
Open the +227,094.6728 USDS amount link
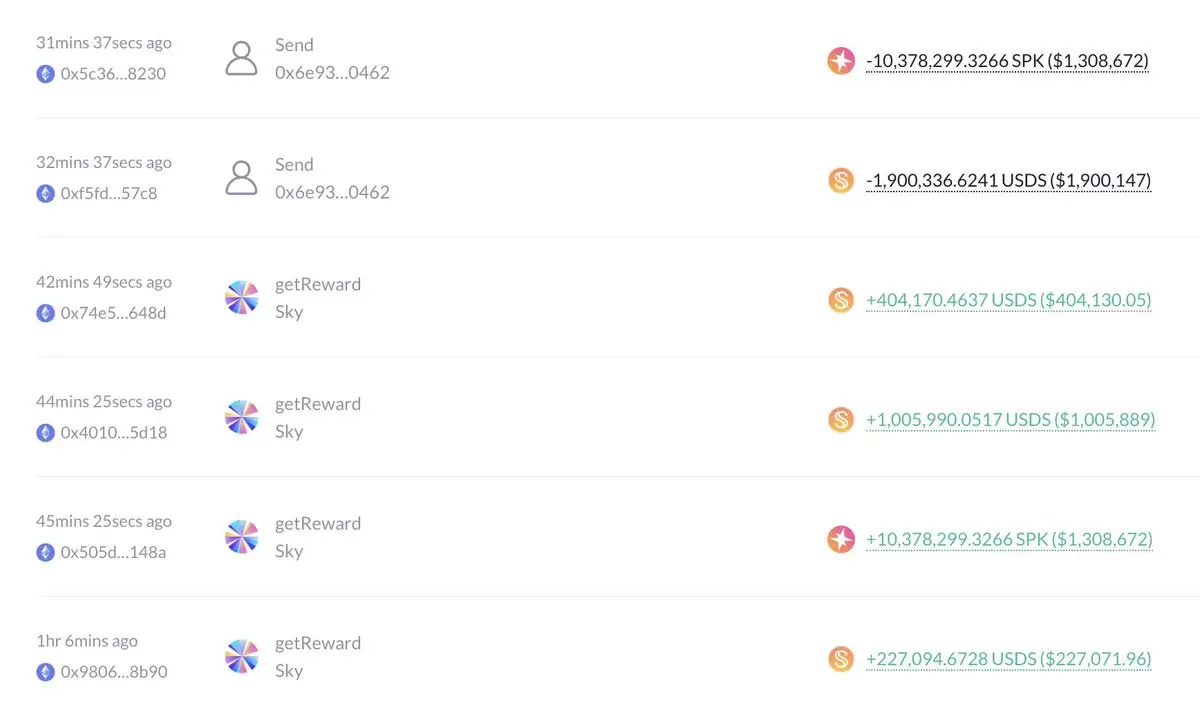click(x=1009, y=659)
